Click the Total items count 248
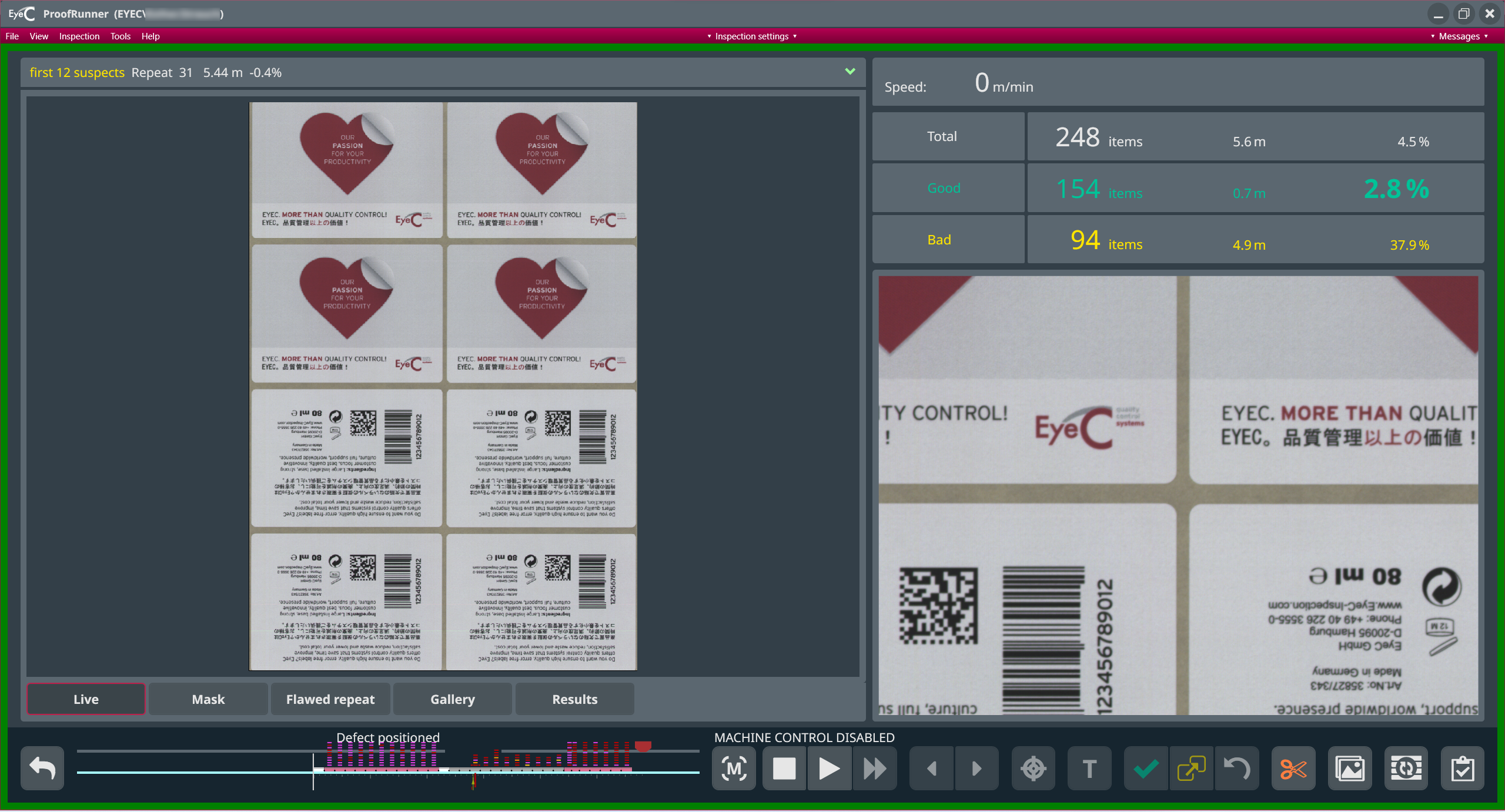 [1078, 137]
